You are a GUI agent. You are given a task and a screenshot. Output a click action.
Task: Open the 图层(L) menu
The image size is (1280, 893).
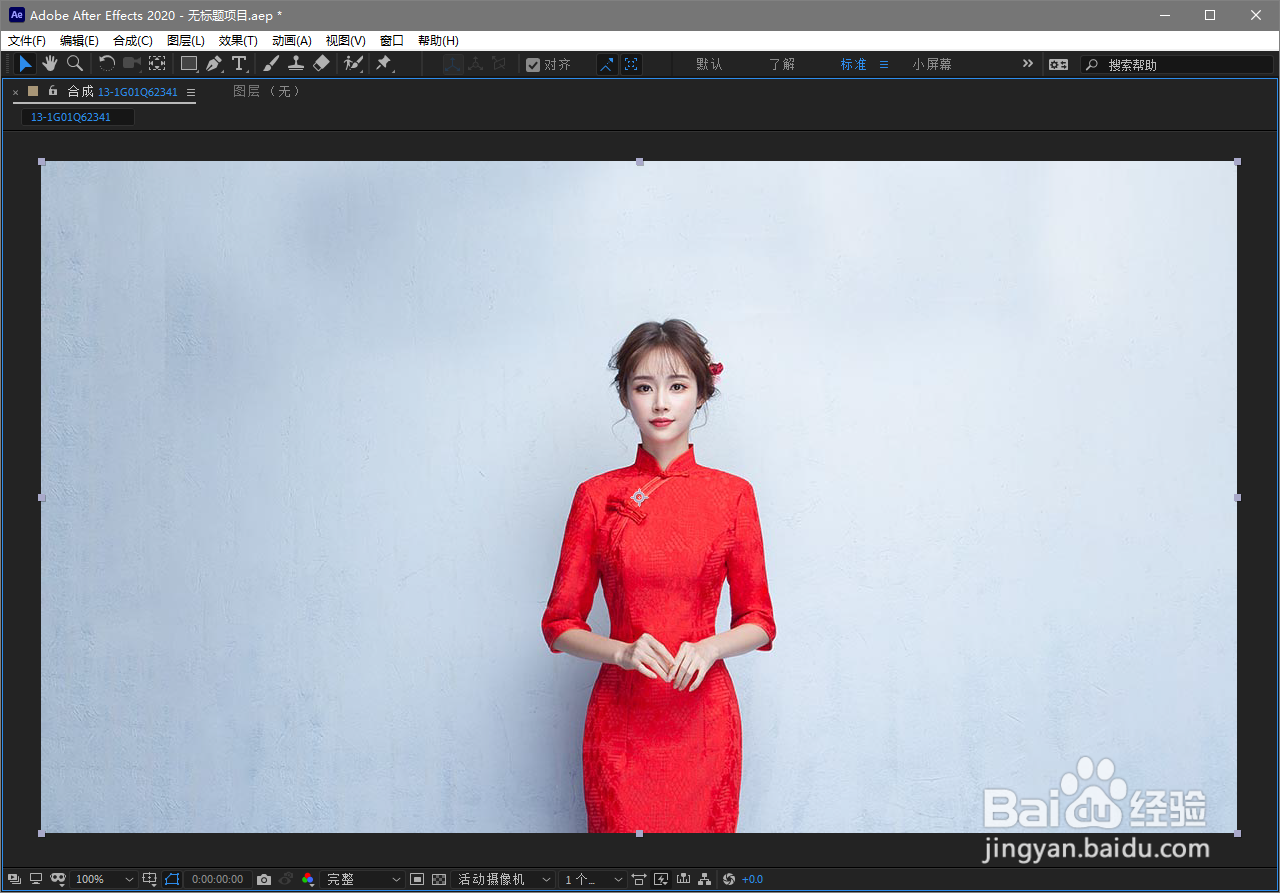coord(186,41)
